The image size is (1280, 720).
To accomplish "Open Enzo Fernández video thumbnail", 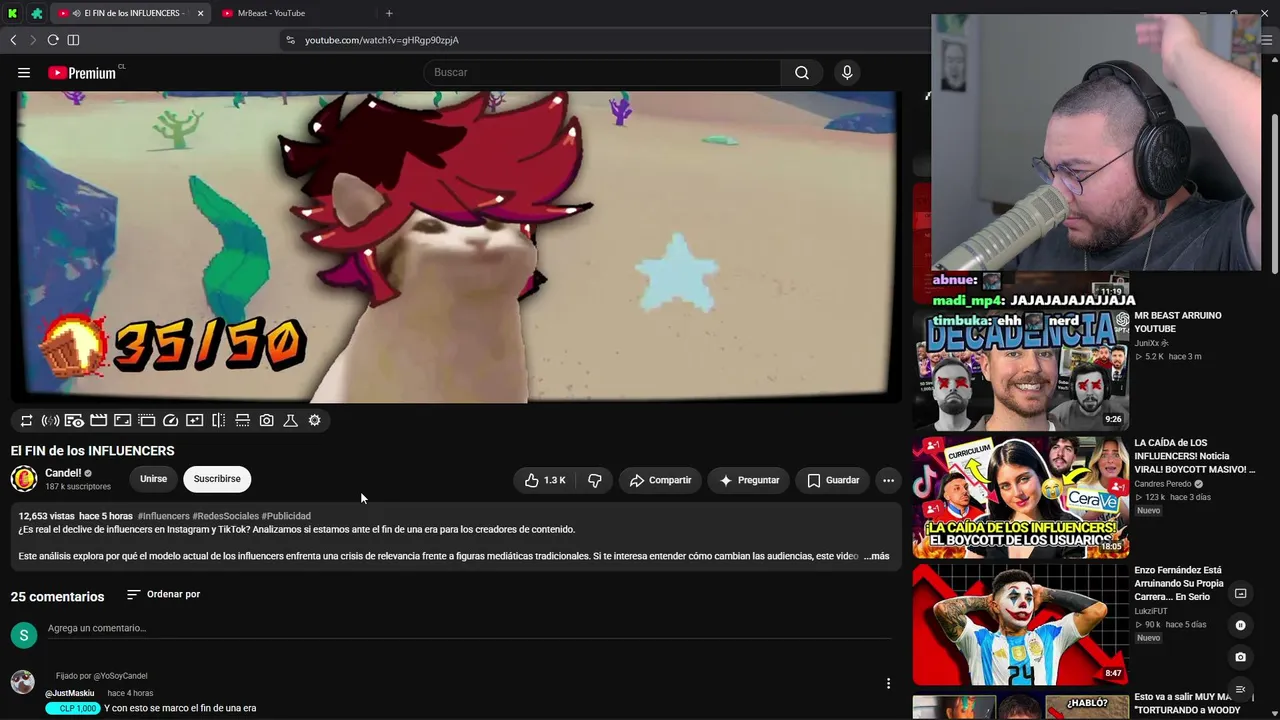I will [x=1020, y=625].
